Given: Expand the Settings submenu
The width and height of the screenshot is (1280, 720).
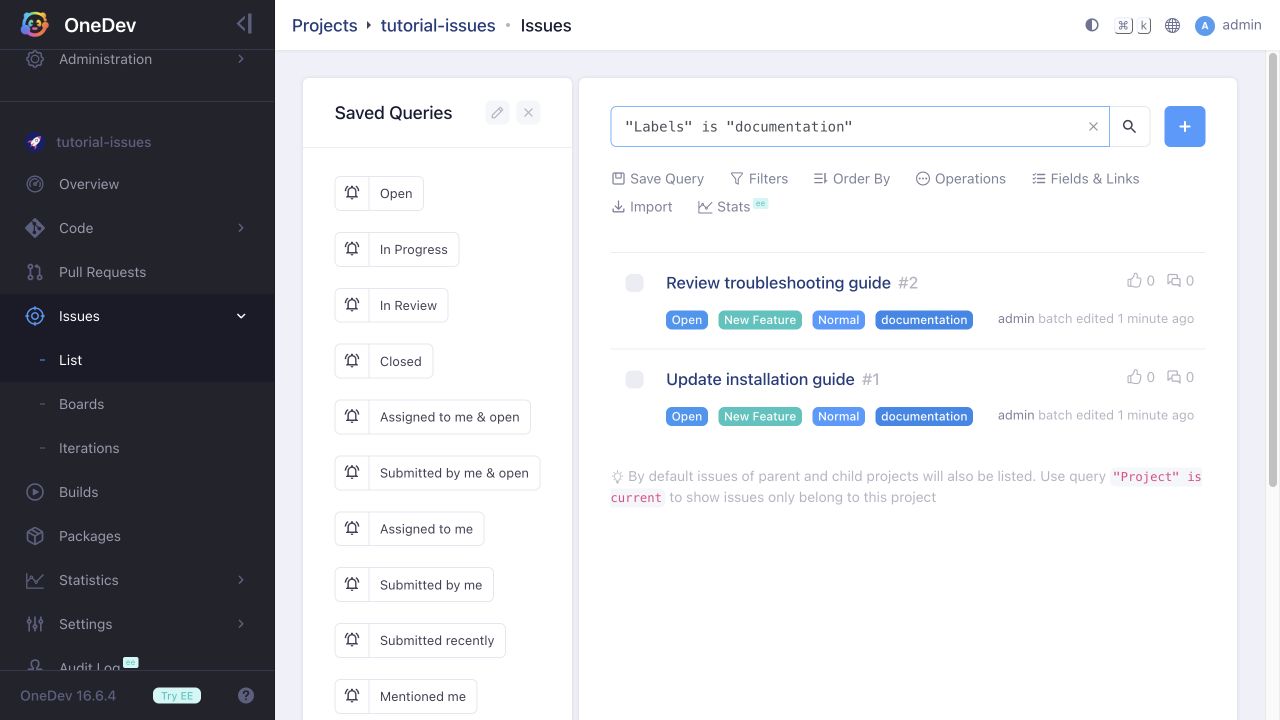Looking at the screenshot, I should click(241, 624).
